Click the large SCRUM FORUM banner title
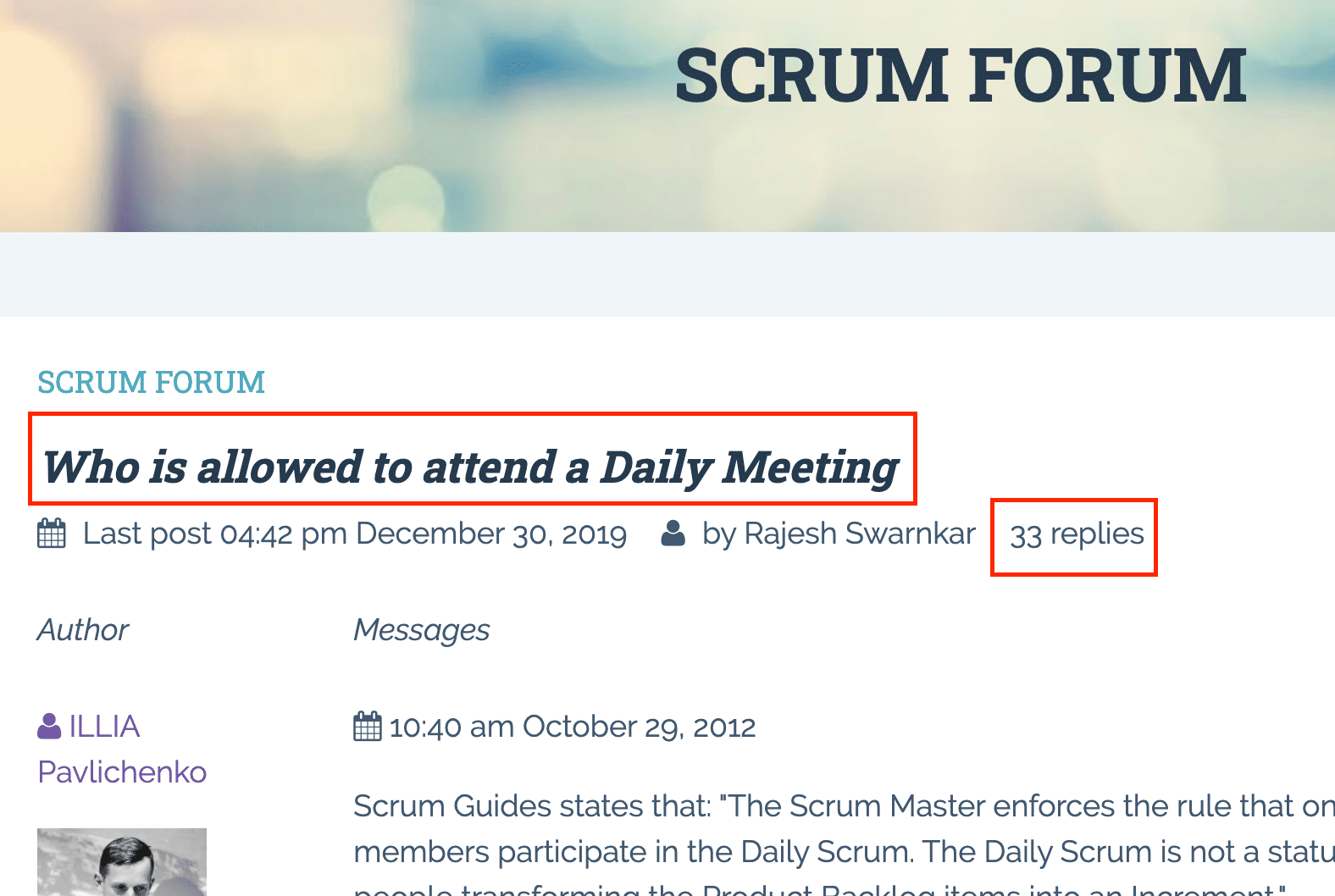Viewport: 1335px width, 896px height. pyautogui.click(x=960, y=76)
